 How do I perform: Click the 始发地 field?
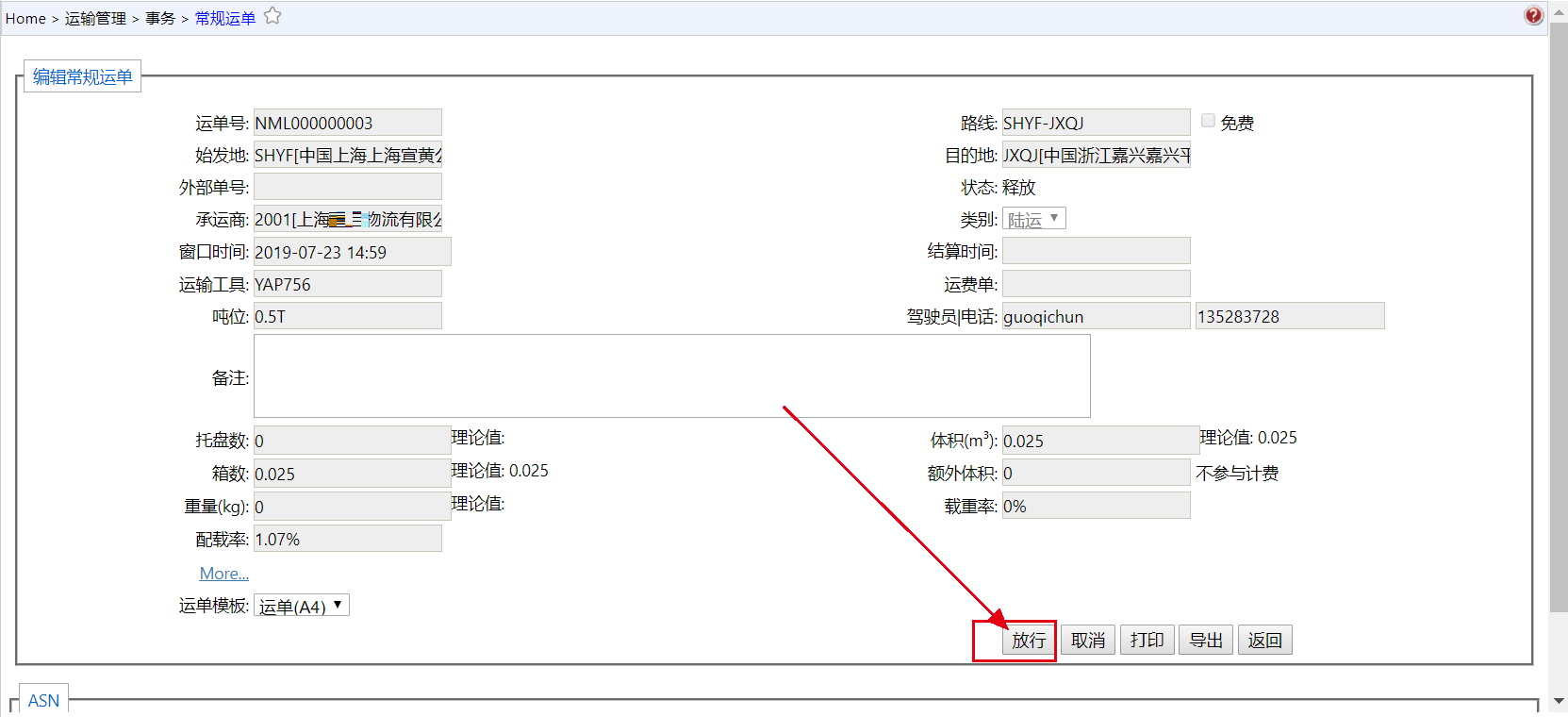point(348,155)
